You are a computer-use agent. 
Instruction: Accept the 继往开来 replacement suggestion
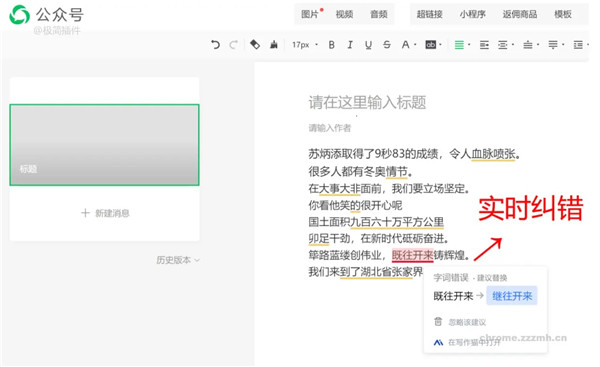coord(512,296)
